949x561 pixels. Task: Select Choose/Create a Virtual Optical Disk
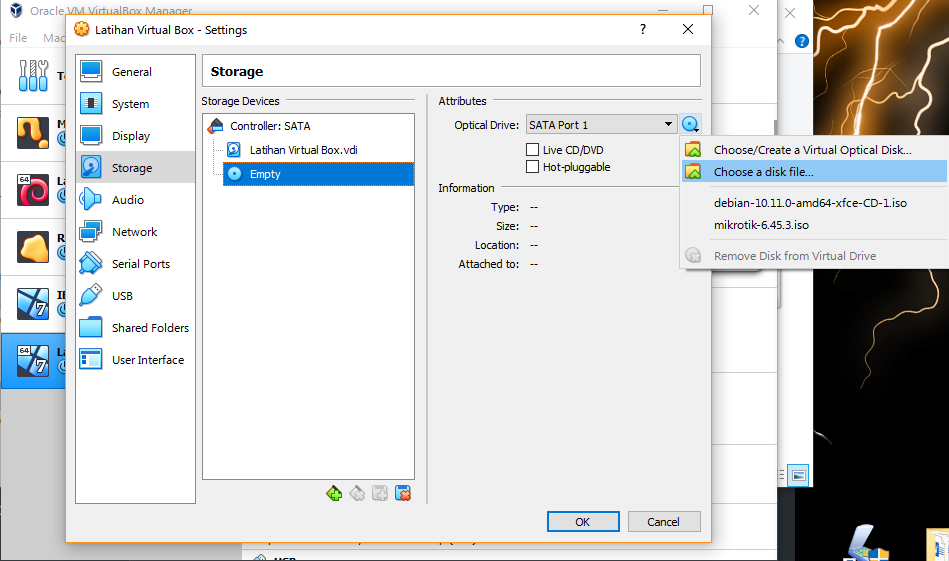[x=812, y=150]
